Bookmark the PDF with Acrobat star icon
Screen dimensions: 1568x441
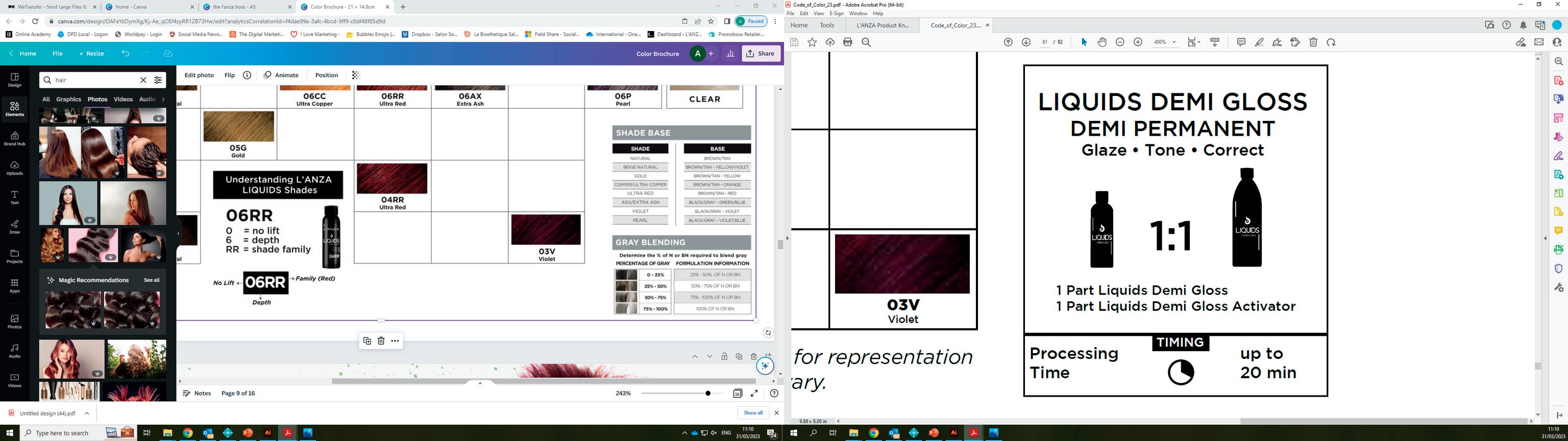click(812, 42)
